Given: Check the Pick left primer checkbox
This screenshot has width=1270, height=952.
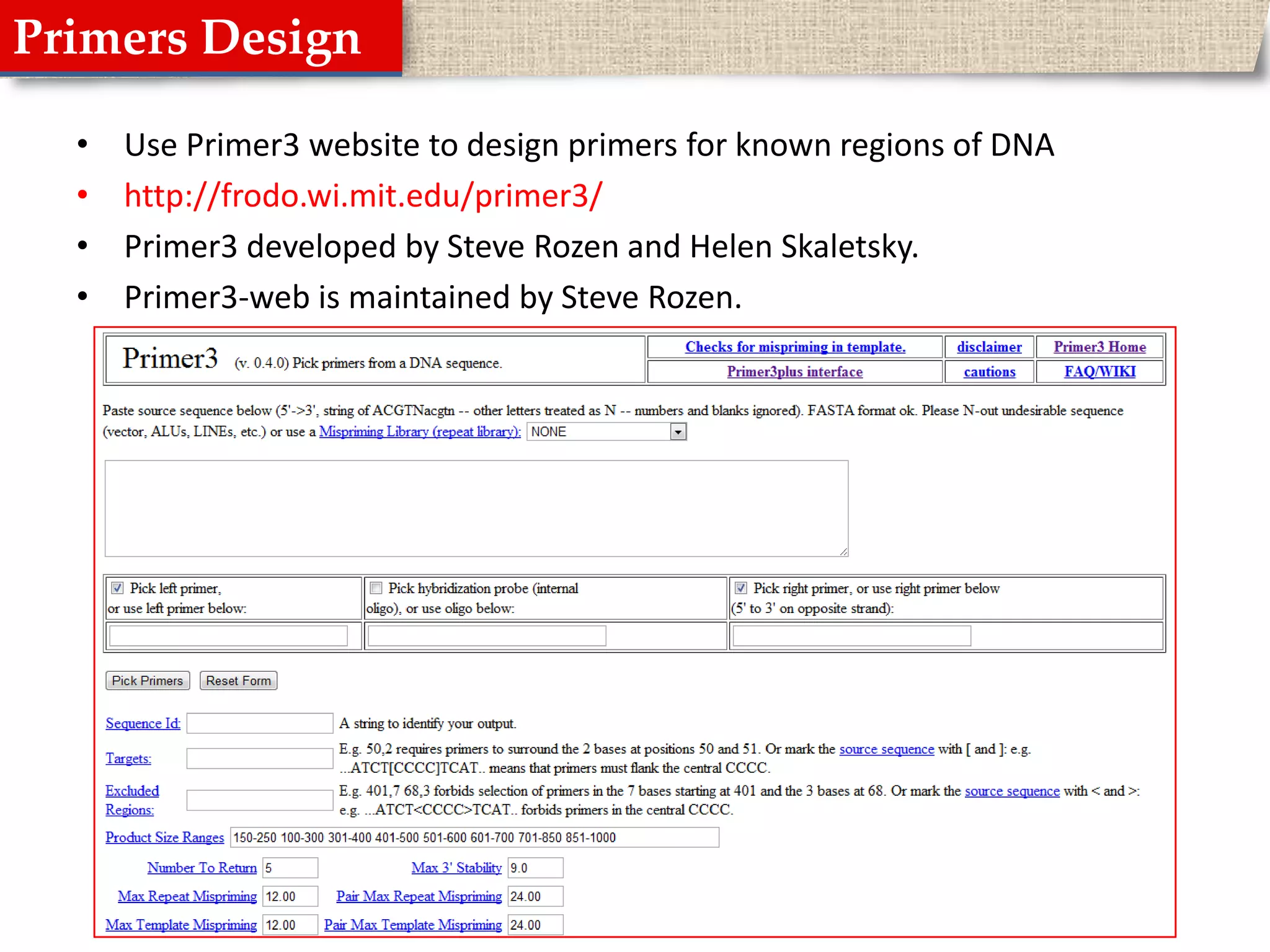Looking at the screenshot, I should [x=117, y=588].
